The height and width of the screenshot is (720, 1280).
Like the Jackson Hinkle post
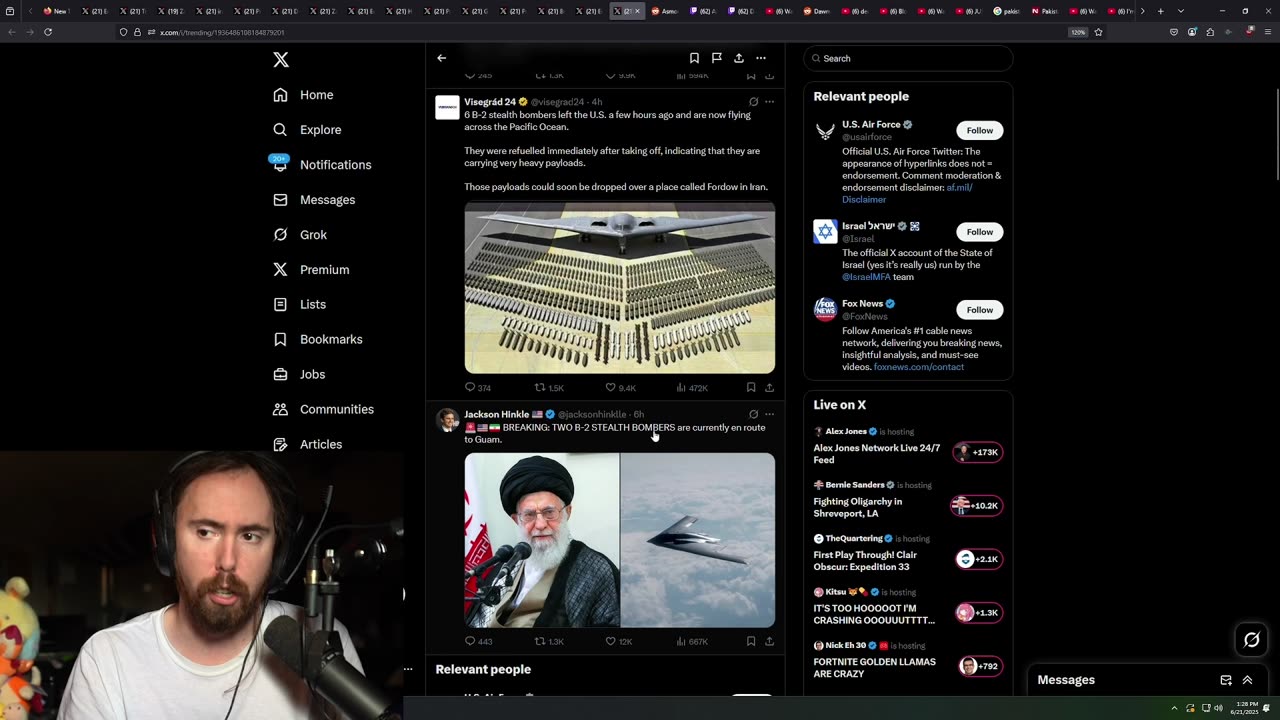click(611, 642)
